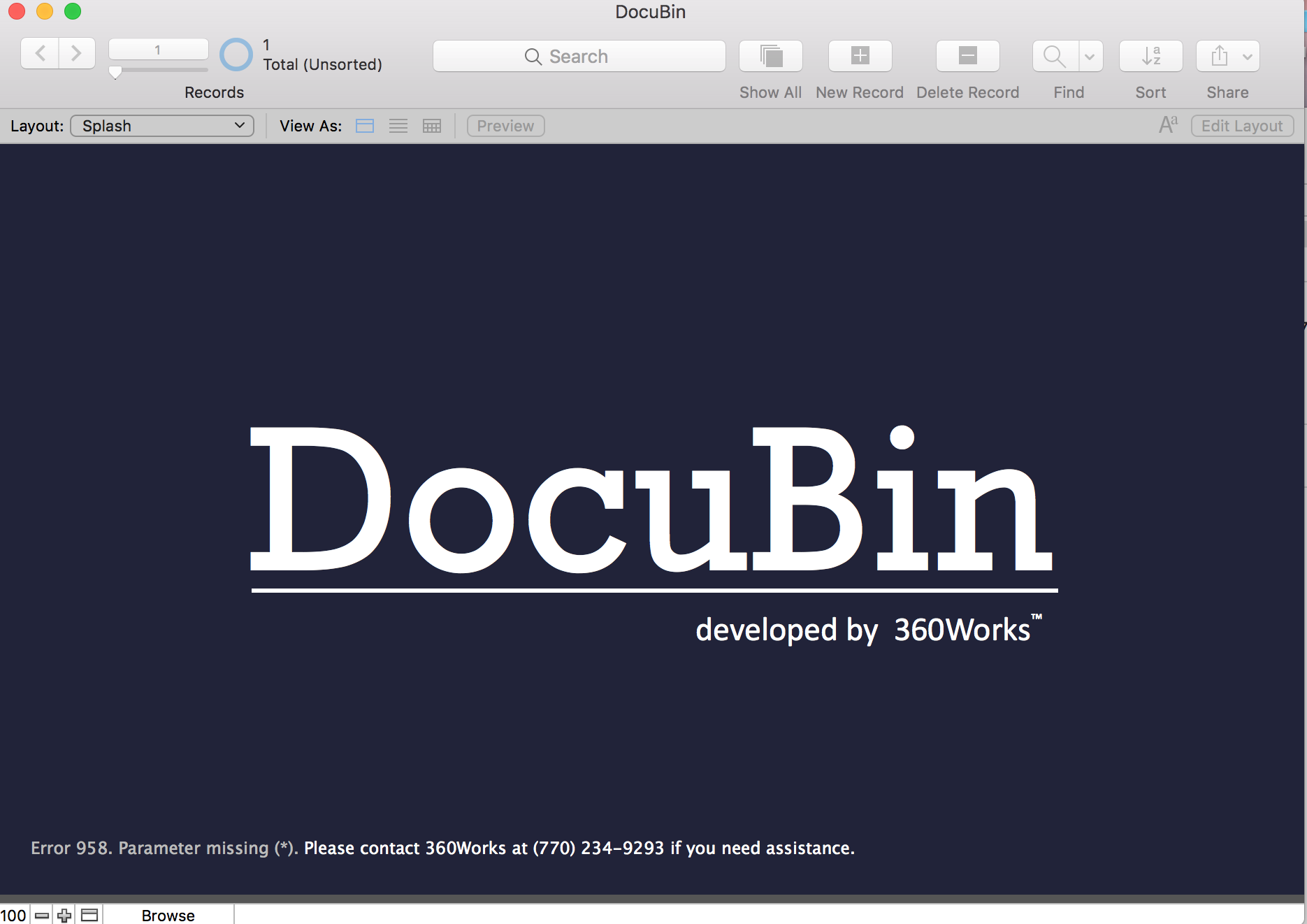Click the zoom percentage 100 field
The width and height of the screenshot is (1307, 924).
pos(14,915)
